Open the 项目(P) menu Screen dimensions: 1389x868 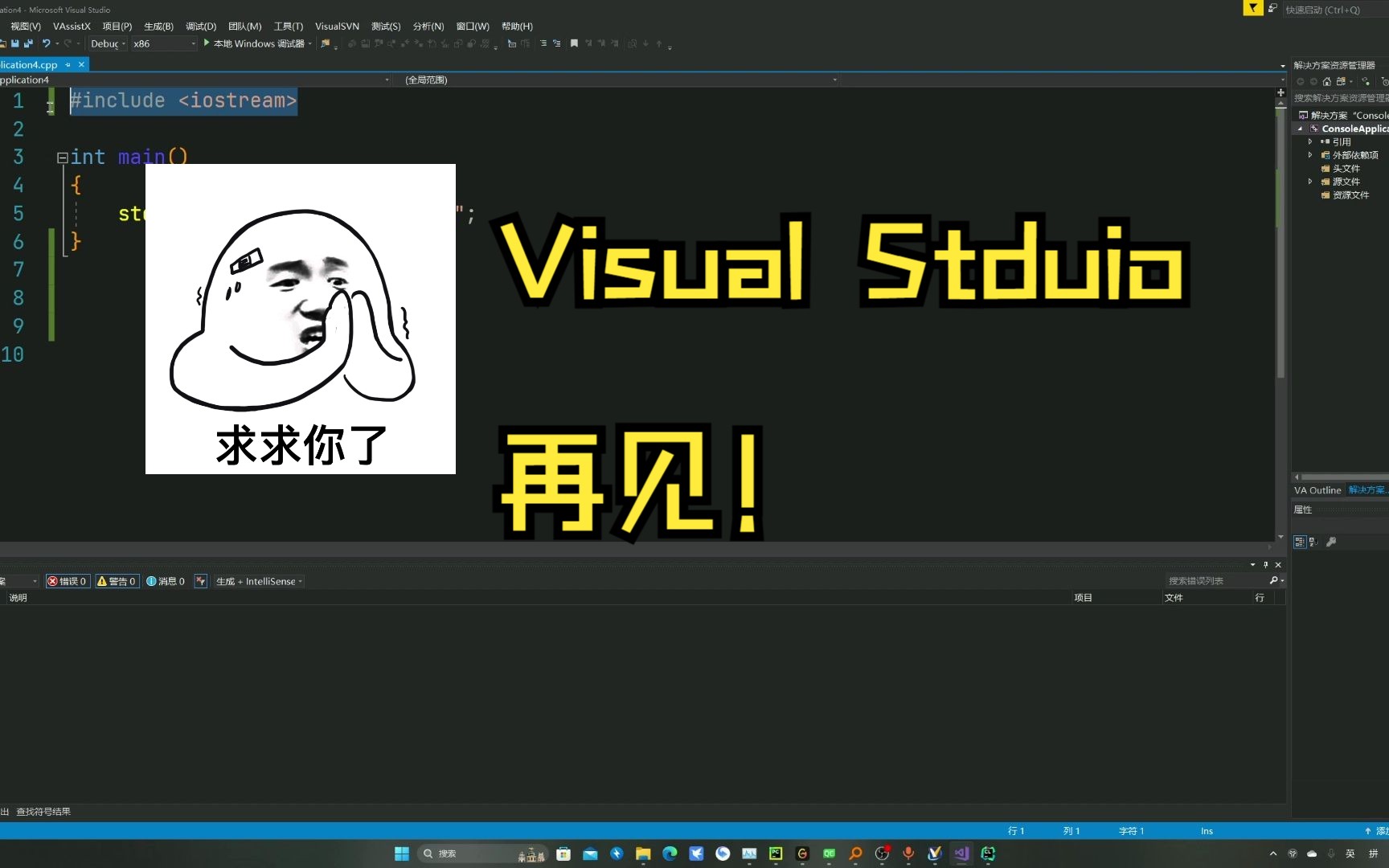tap(117, 27)
